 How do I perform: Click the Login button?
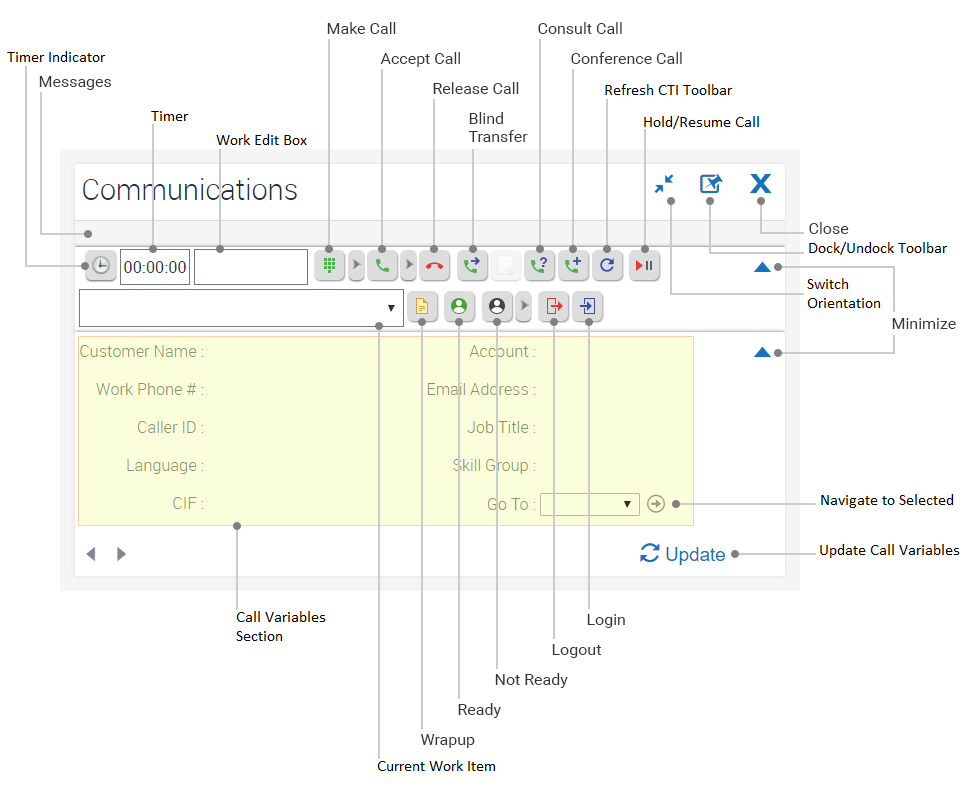point(588,307)
